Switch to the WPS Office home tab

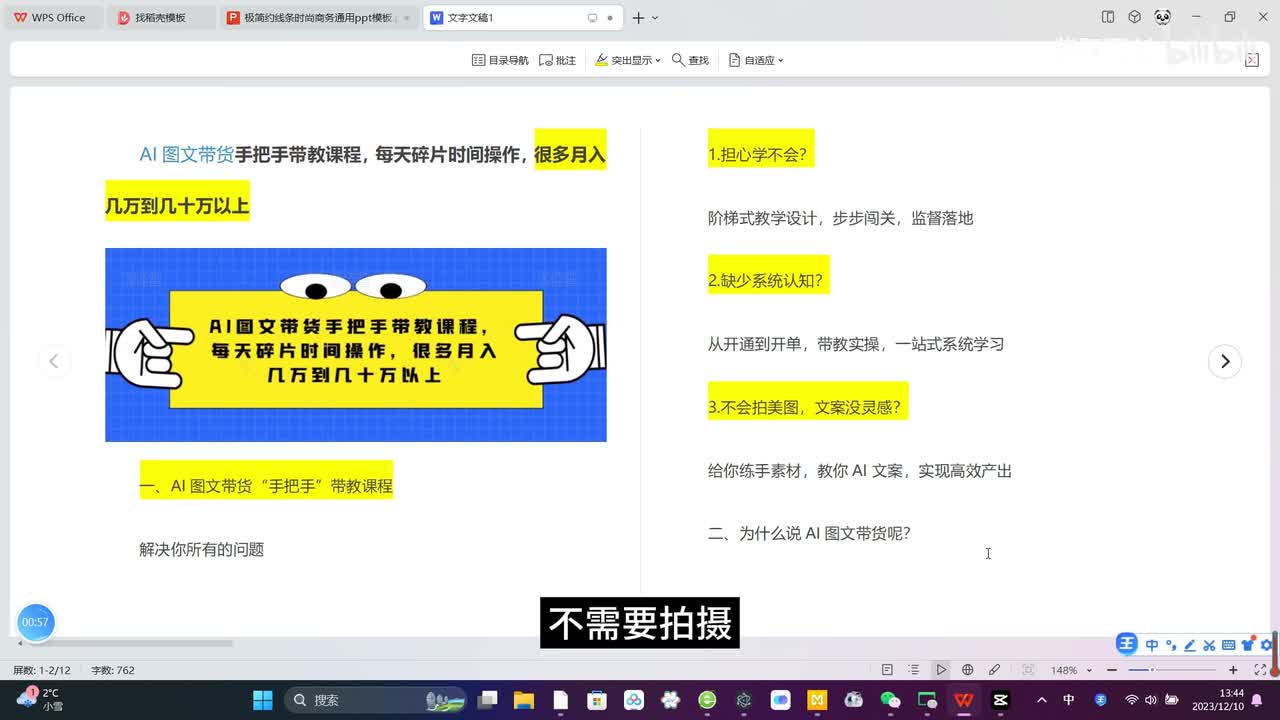tap(50, 18)
